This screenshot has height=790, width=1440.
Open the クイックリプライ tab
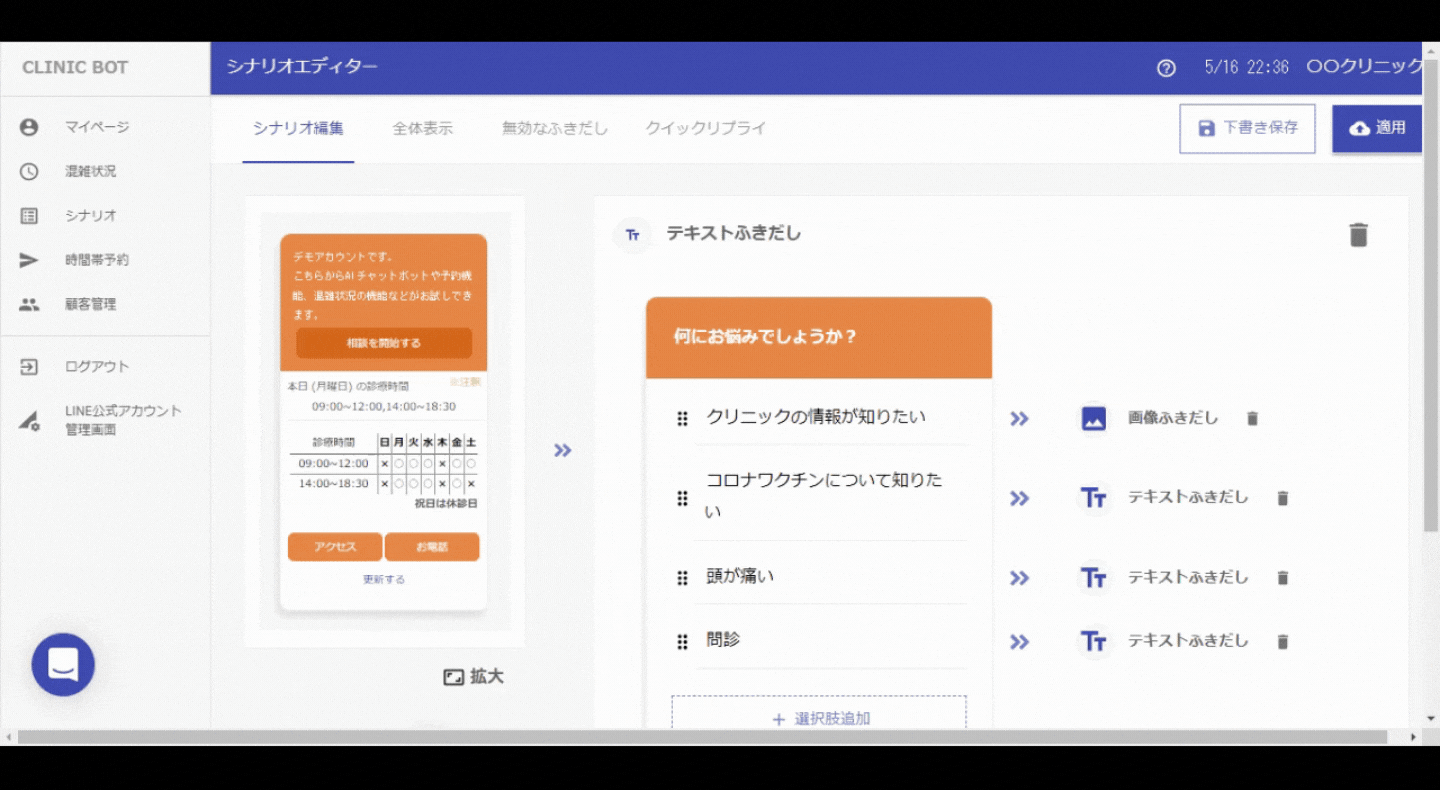coord(705,128)
